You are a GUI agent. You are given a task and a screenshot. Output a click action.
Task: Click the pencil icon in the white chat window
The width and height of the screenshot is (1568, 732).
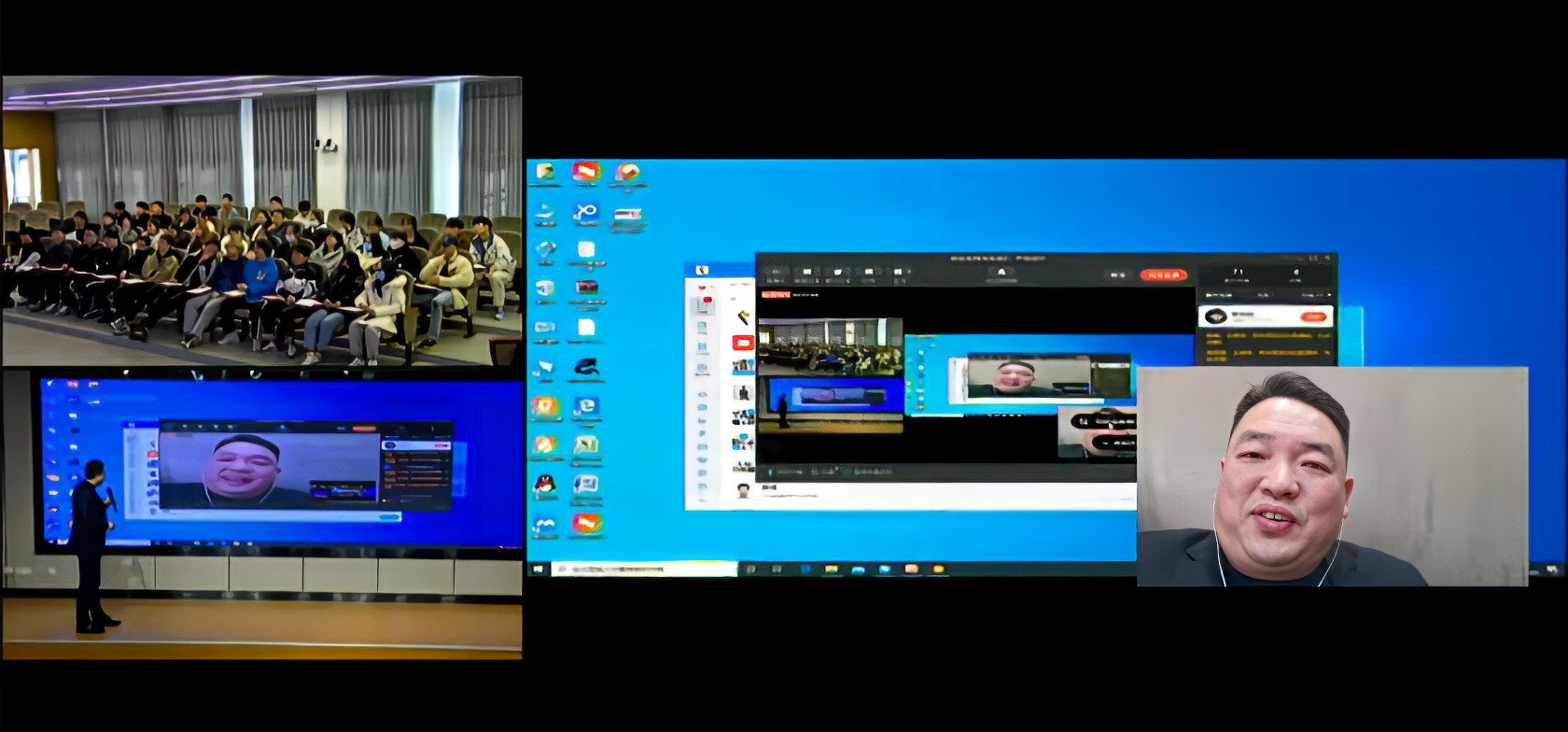(x=743, y=317)
